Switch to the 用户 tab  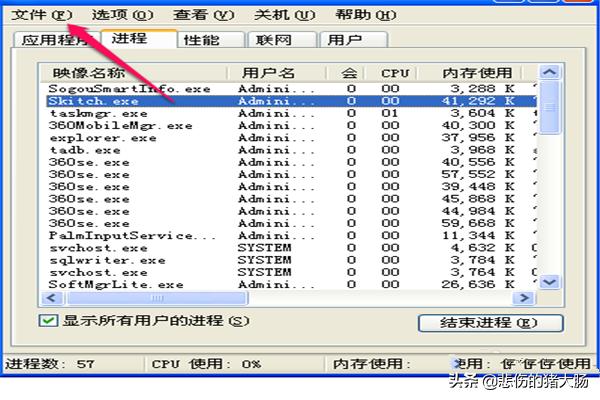(351, 40)
